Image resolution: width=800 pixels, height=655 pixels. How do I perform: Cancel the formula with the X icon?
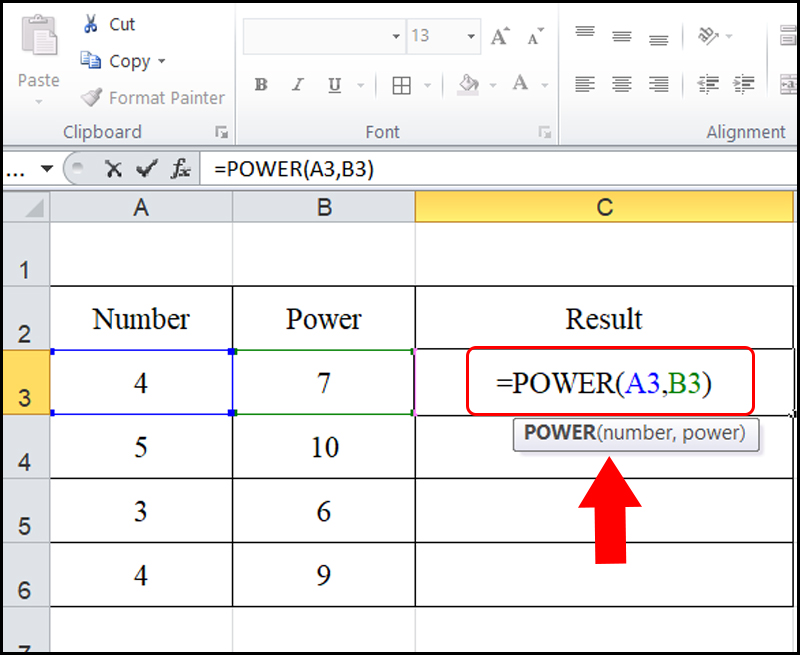pyautogui.click(x=113, y=168)
